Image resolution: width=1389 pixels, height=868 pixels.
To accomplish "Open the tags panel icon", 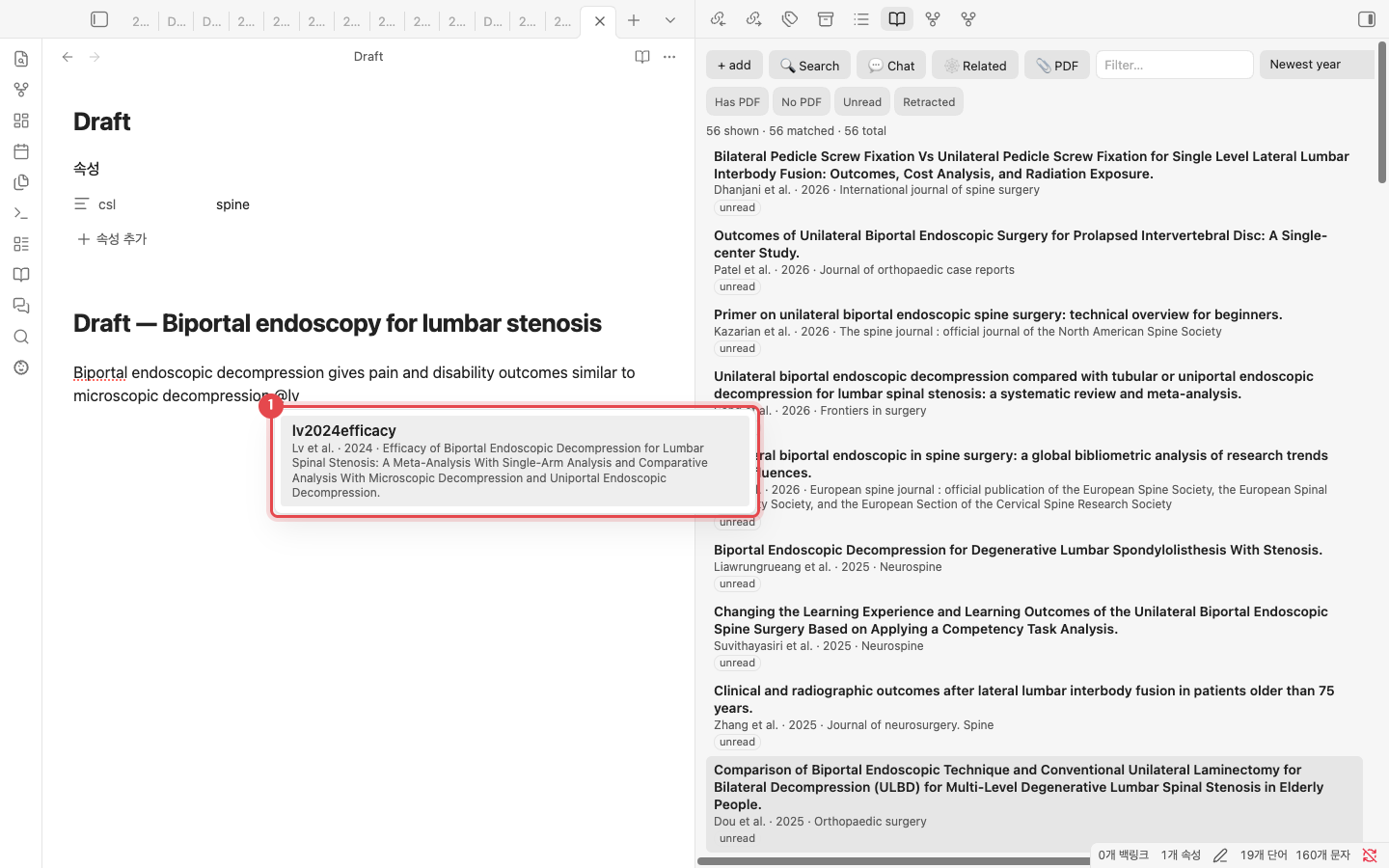I will (790, 19).
